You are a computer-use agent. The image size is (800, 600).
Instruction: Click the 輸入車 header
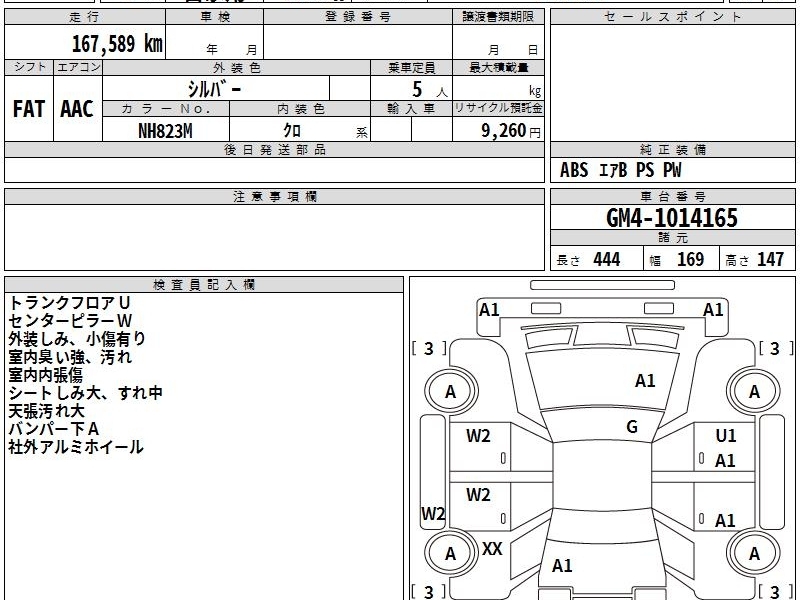tap(411, 109)
